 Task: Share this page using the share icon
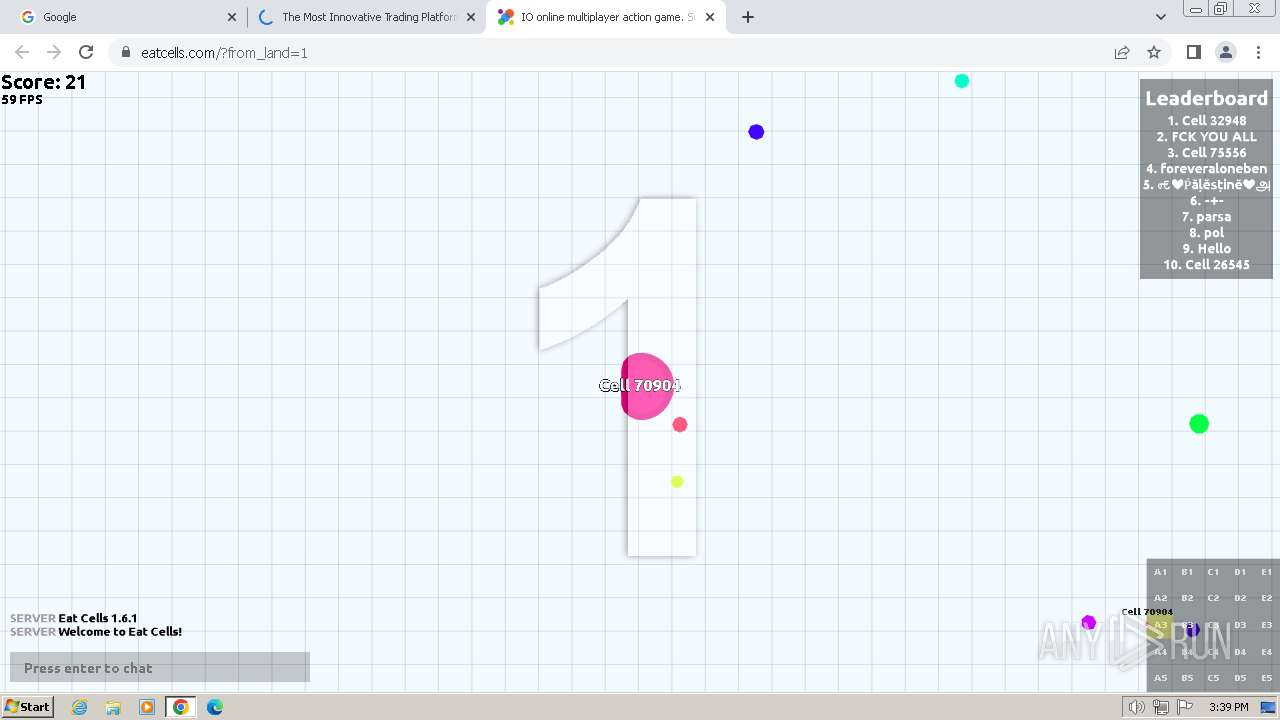coord(1122,52)
